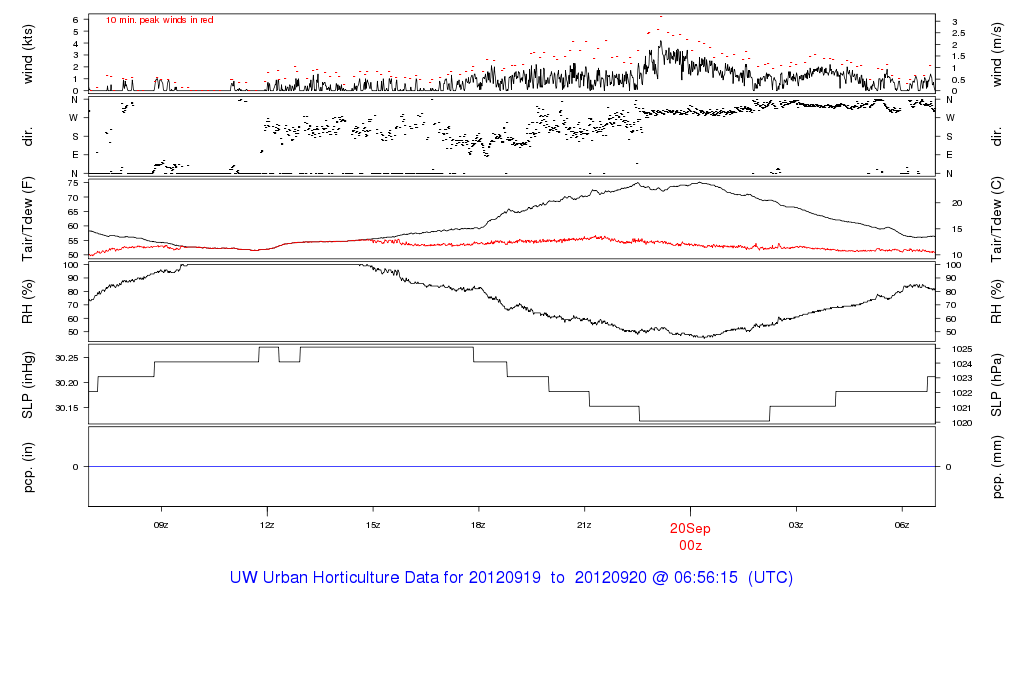Click the '30.25' SLP tick value
The image size is (1024, 700).
(67, 358)
